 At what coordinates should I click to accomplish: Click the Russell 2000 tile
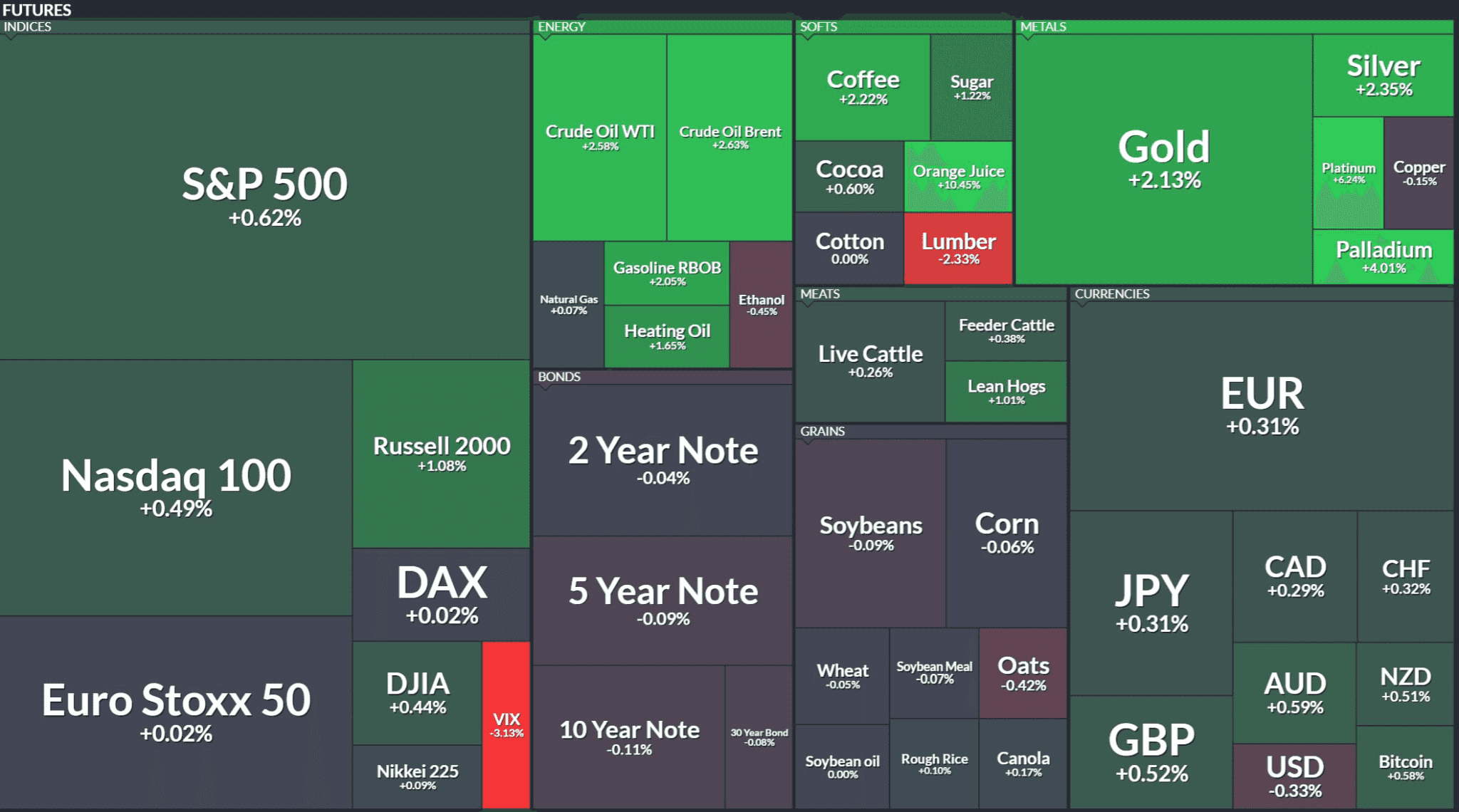[442, 453]
